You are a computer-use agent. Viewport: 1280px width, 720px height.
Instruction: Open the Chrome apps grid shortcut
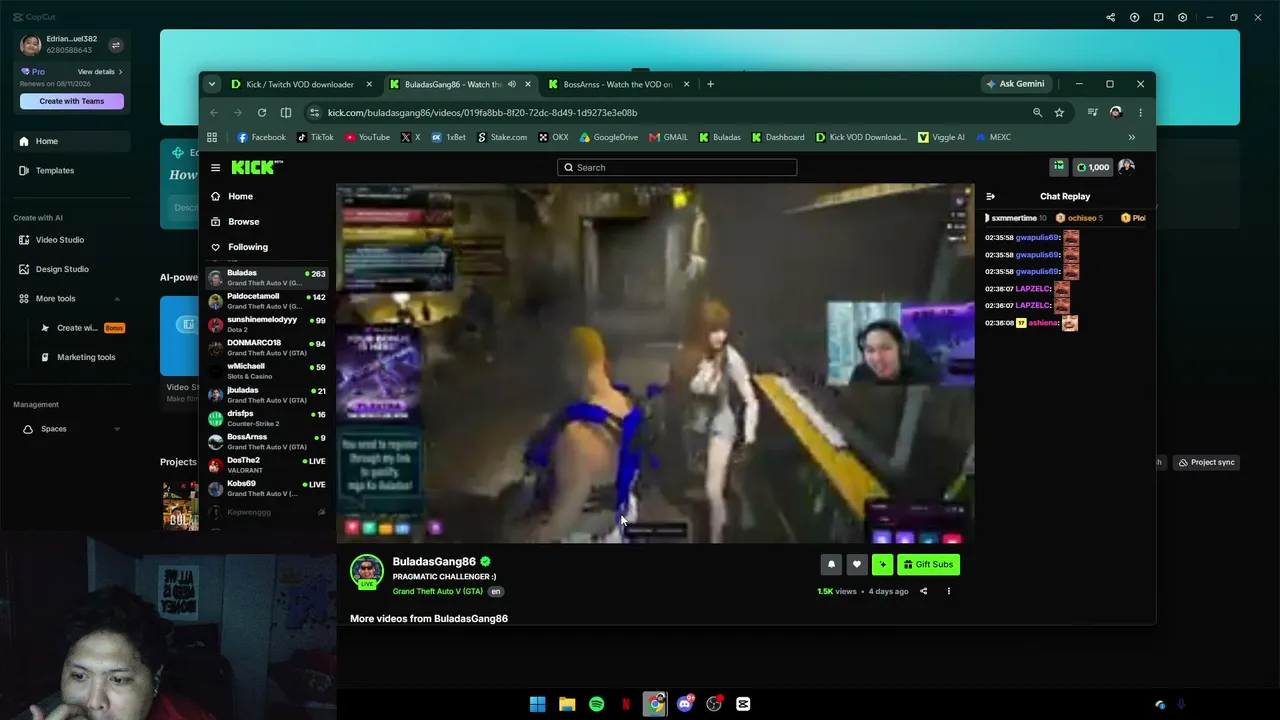pyautogui.click(x=212, y=137)
